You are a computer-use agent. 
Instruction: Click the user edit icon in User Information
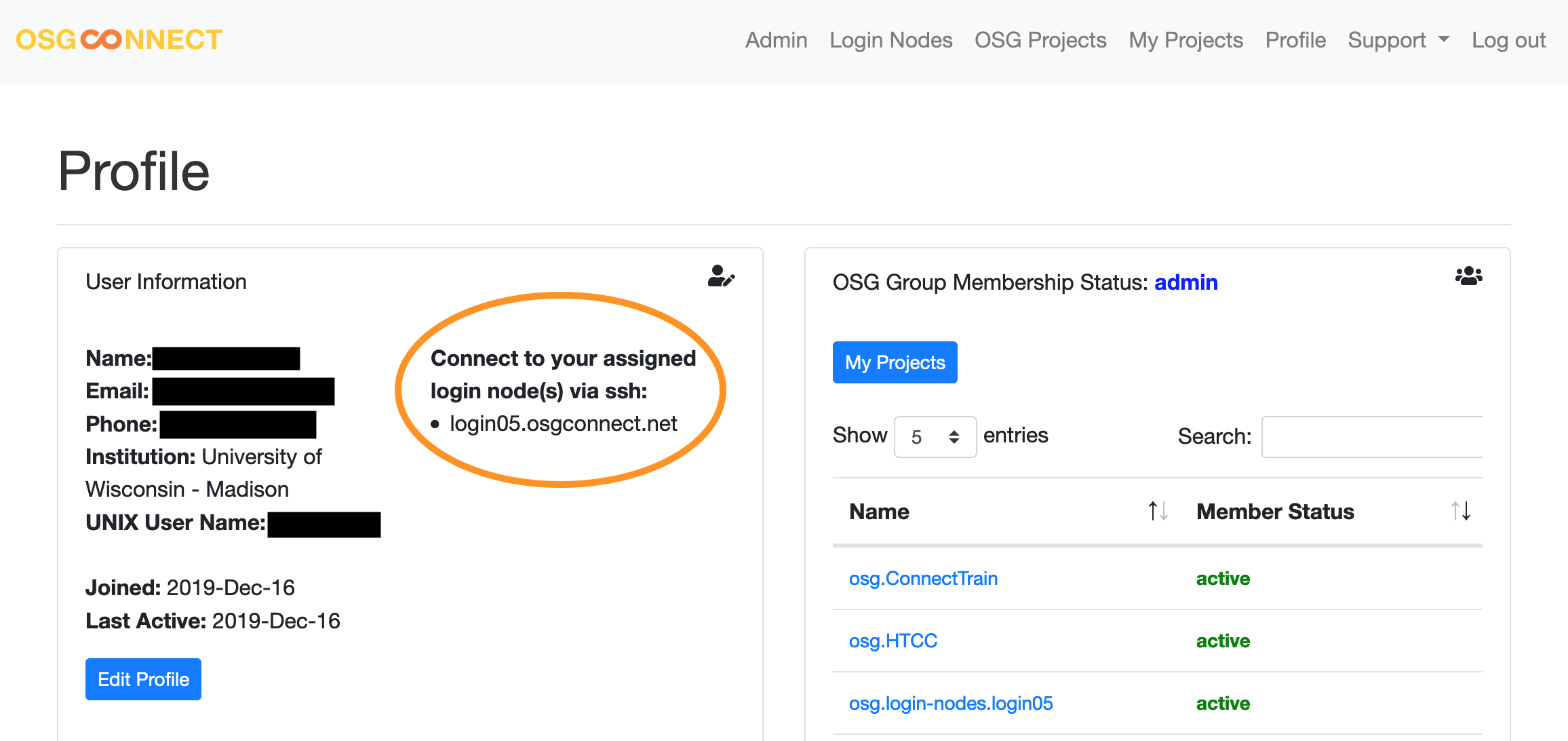click(x=721, y=276)
